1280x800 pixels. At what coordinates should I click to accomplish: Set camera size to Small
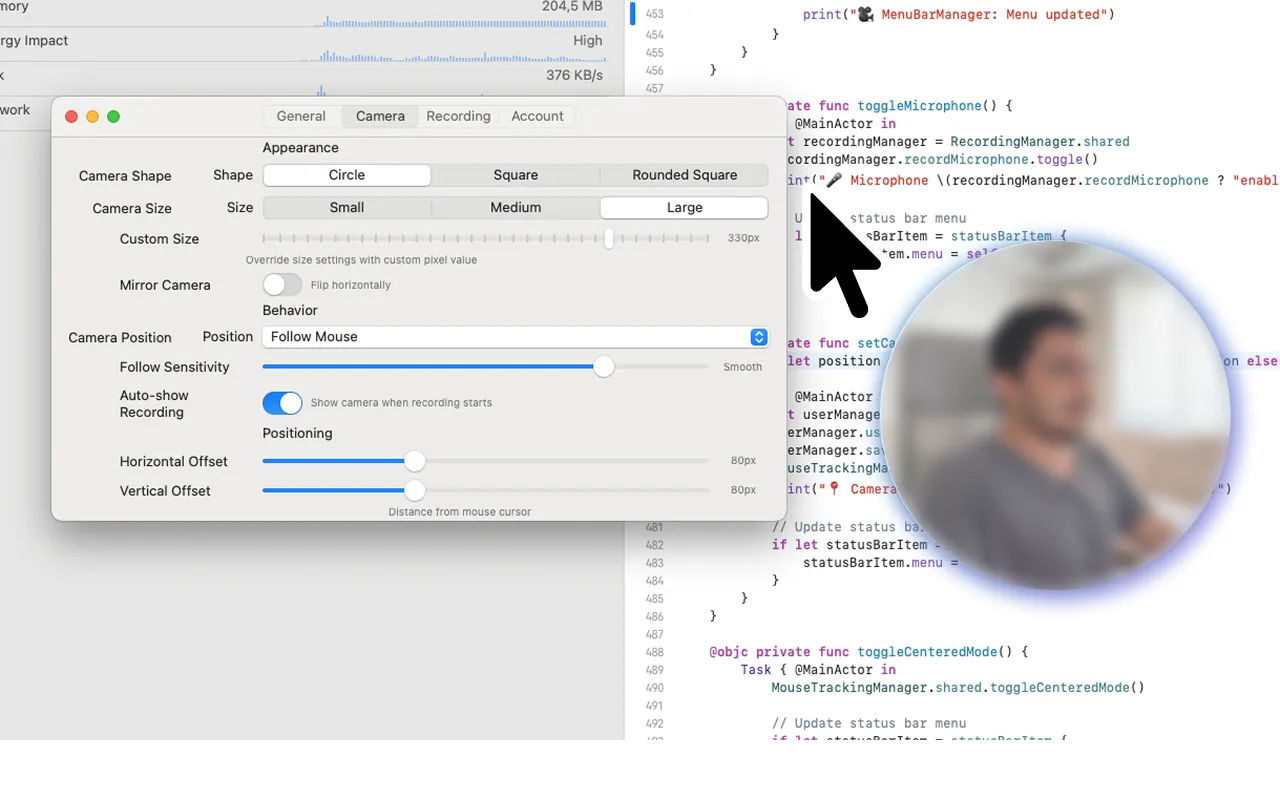(347, 208)
